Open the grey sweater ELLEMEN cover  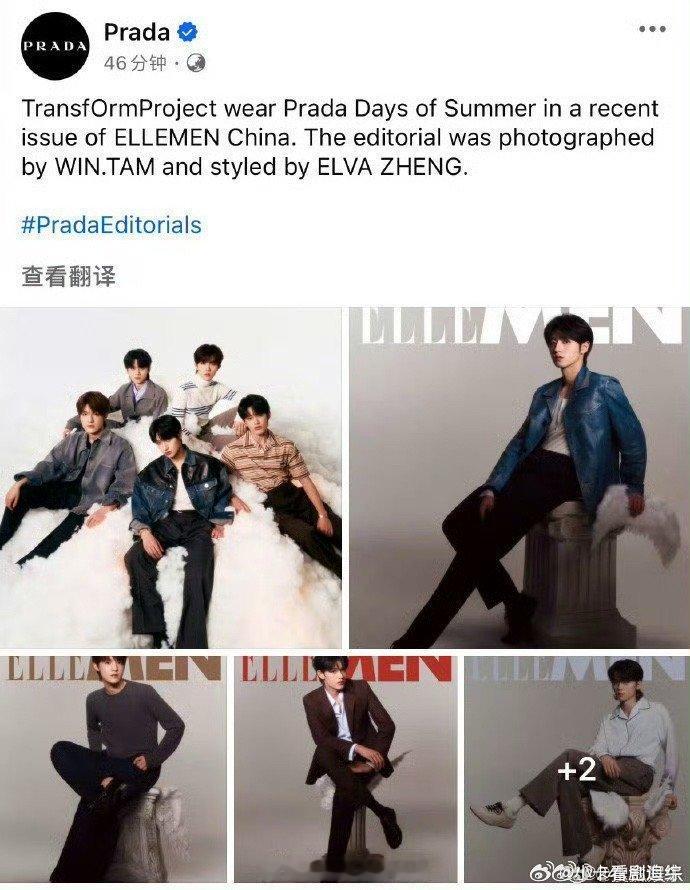[x=112, y=769]
